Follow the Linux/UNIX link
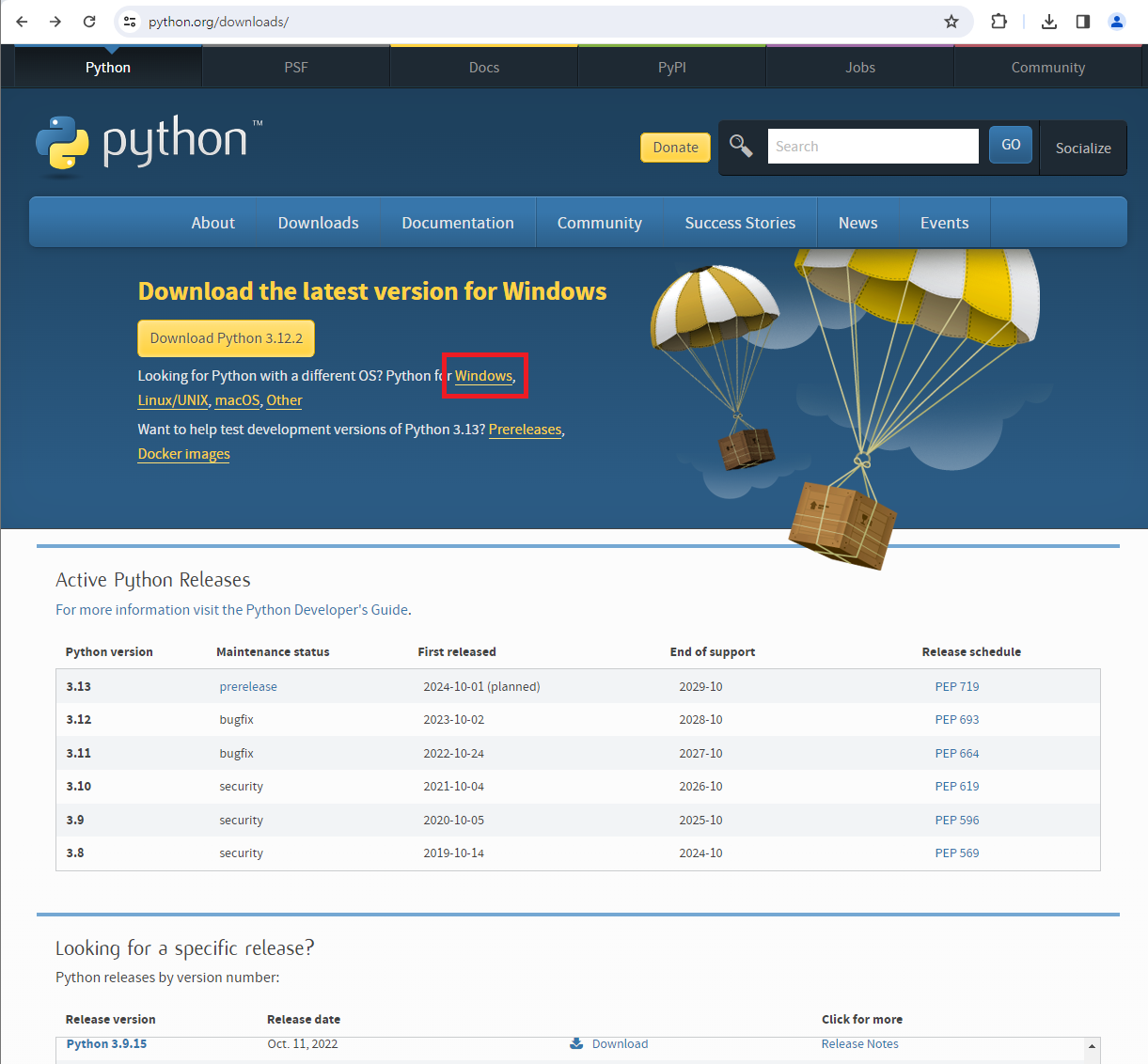Screen dimensions: 1148x1064 click(x=173, y=400)
